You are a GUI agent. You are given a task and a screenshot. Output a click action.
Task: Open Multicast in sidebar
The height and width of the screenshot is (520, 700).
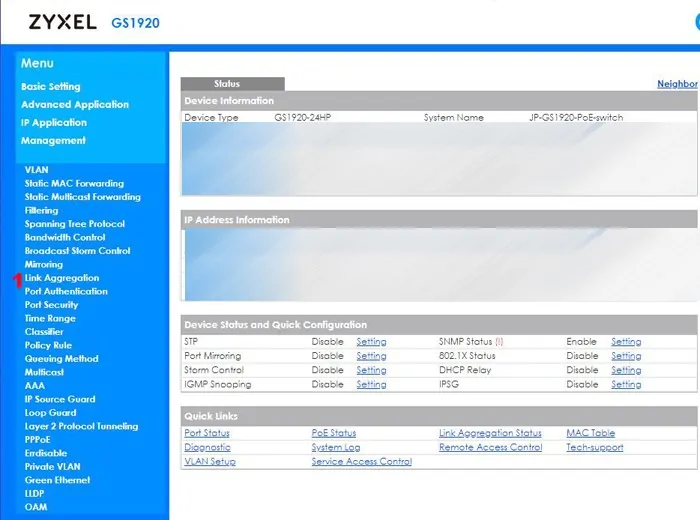tap(44, 372)
